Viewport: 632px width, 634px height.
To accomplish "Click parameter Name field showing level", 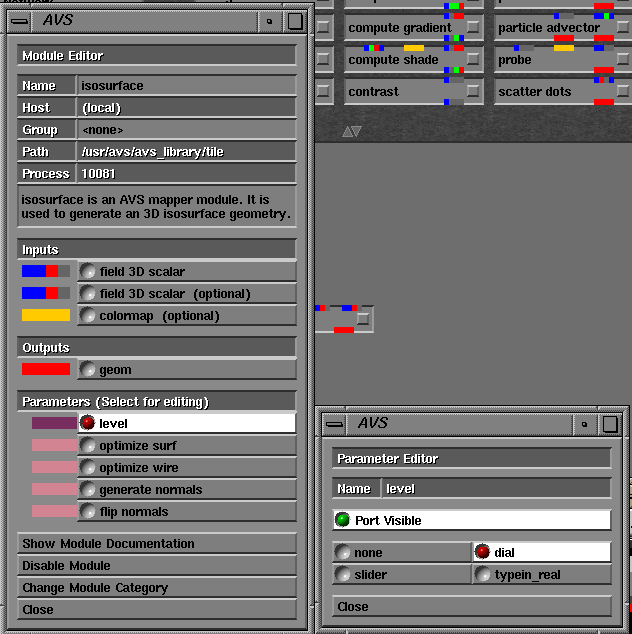I will click(x=496, y=488).
